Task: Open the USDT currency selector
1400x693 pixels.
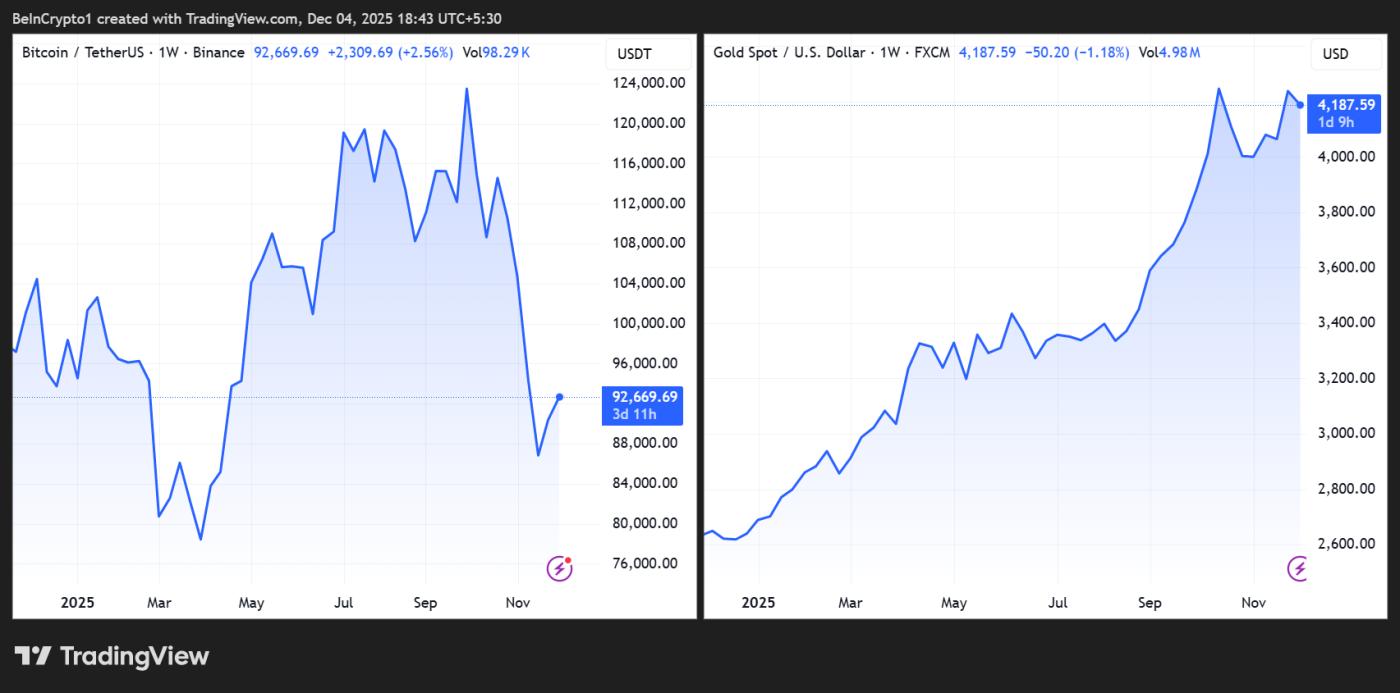Action: [x=634, y=53]
